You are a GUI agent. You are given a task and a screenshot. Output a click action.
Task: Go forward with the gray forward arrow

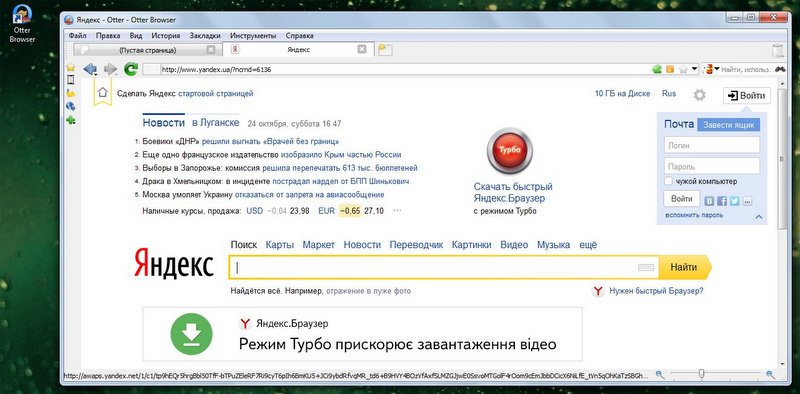pos(110,69)
